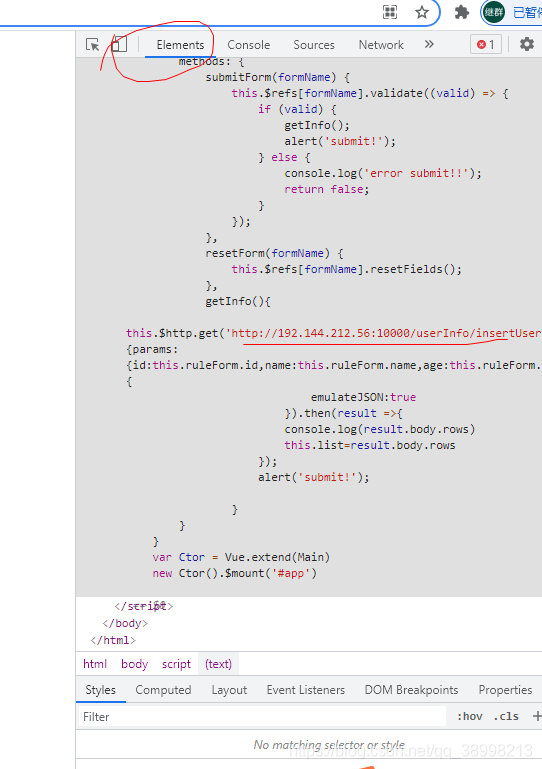This screenshot has height=769, width=542.
Task: Open the DOM Breakpoints pane tab
Action: pyautogui.click(x=411, y=690)
